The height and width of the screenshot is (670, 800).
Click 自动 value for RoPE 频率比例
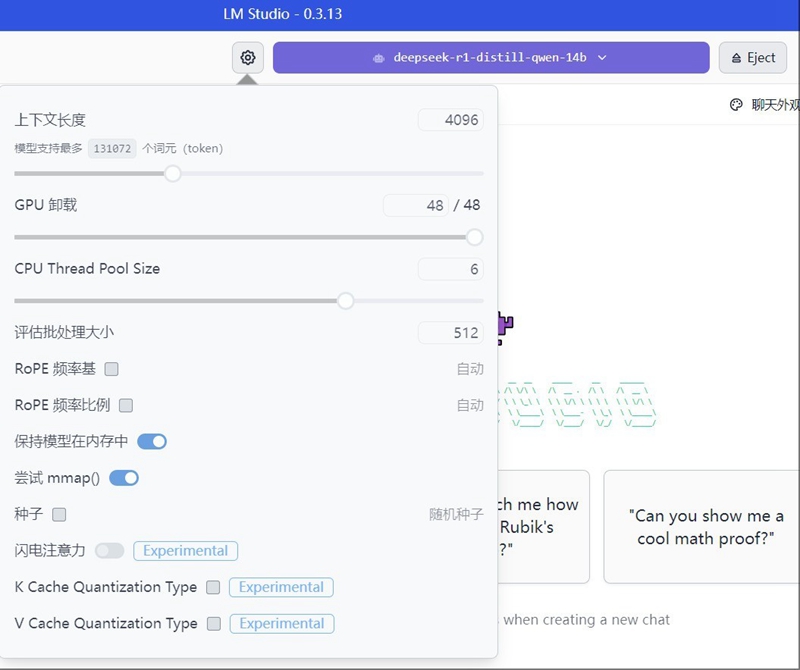470,405
